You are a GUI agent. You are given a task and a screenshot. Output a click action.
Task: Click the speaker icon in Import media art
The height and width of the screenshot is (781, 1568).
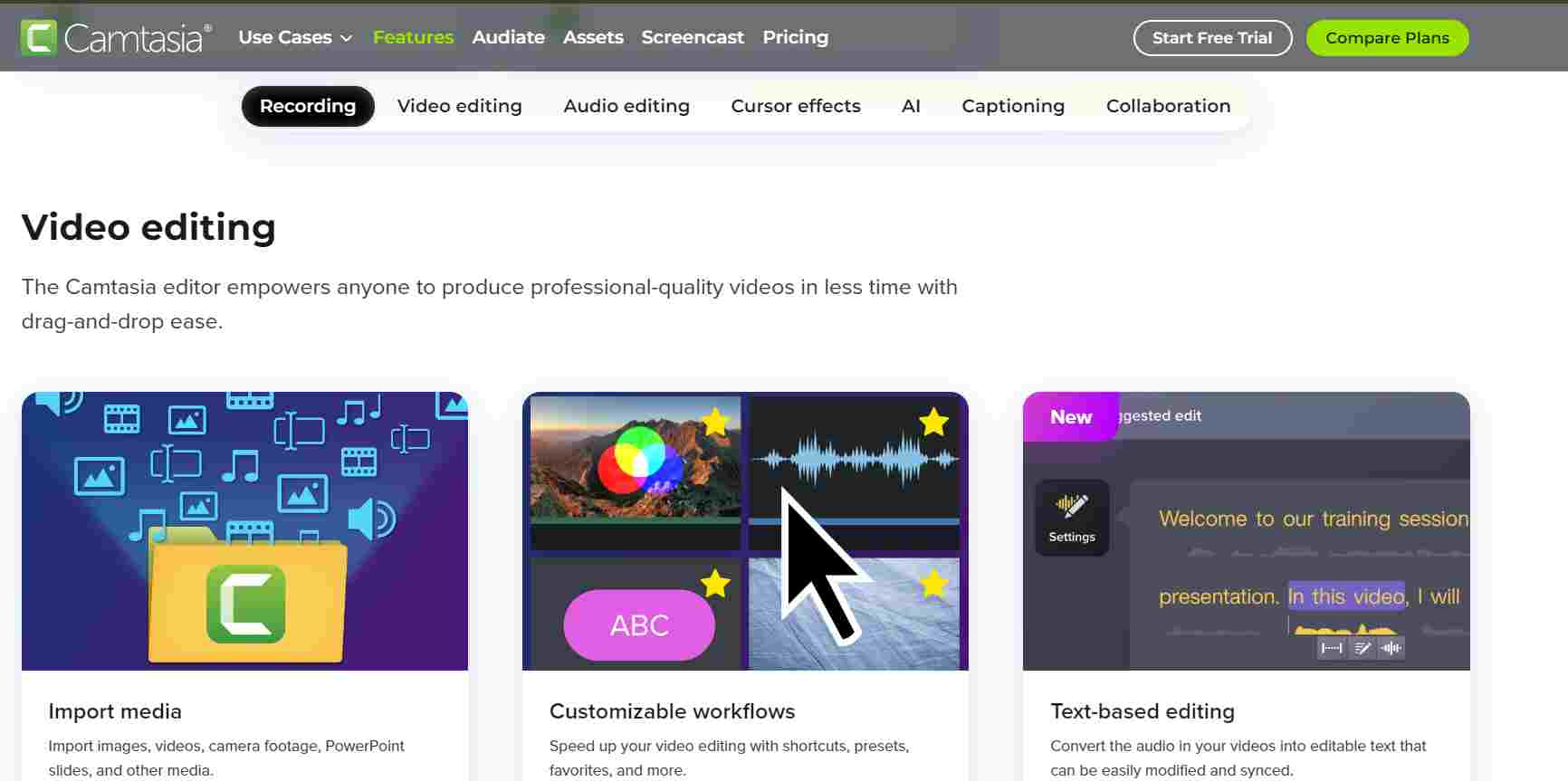pyautogui.click(x=372, y=519)
